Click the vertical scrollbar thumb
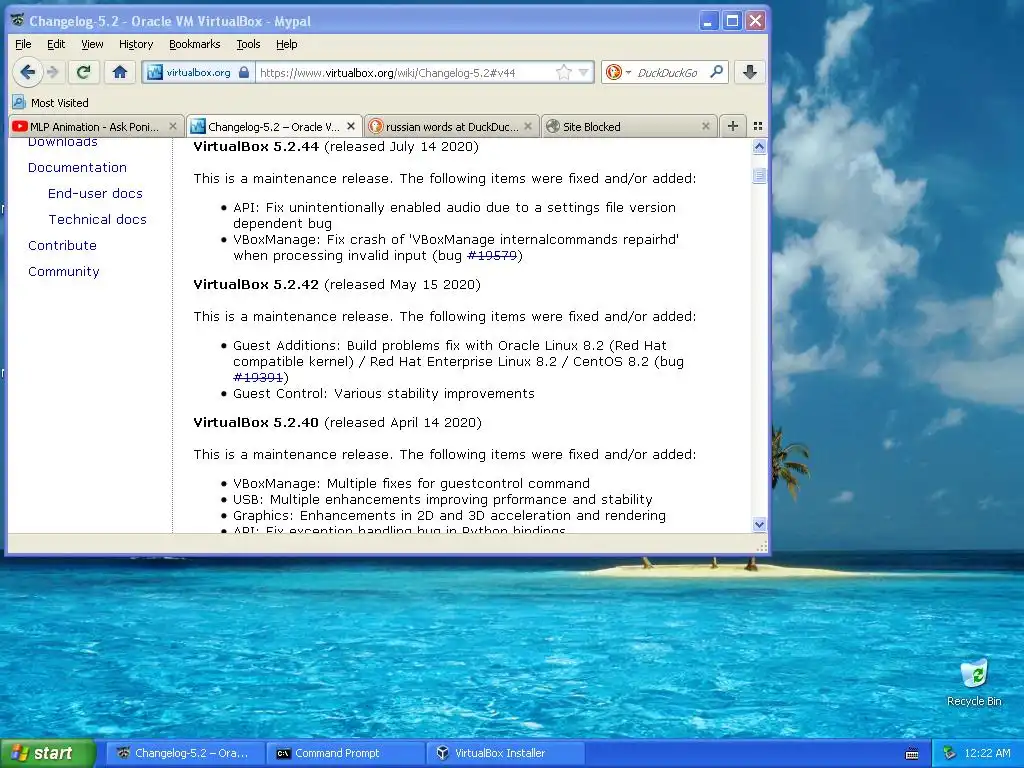 point(759,175)
